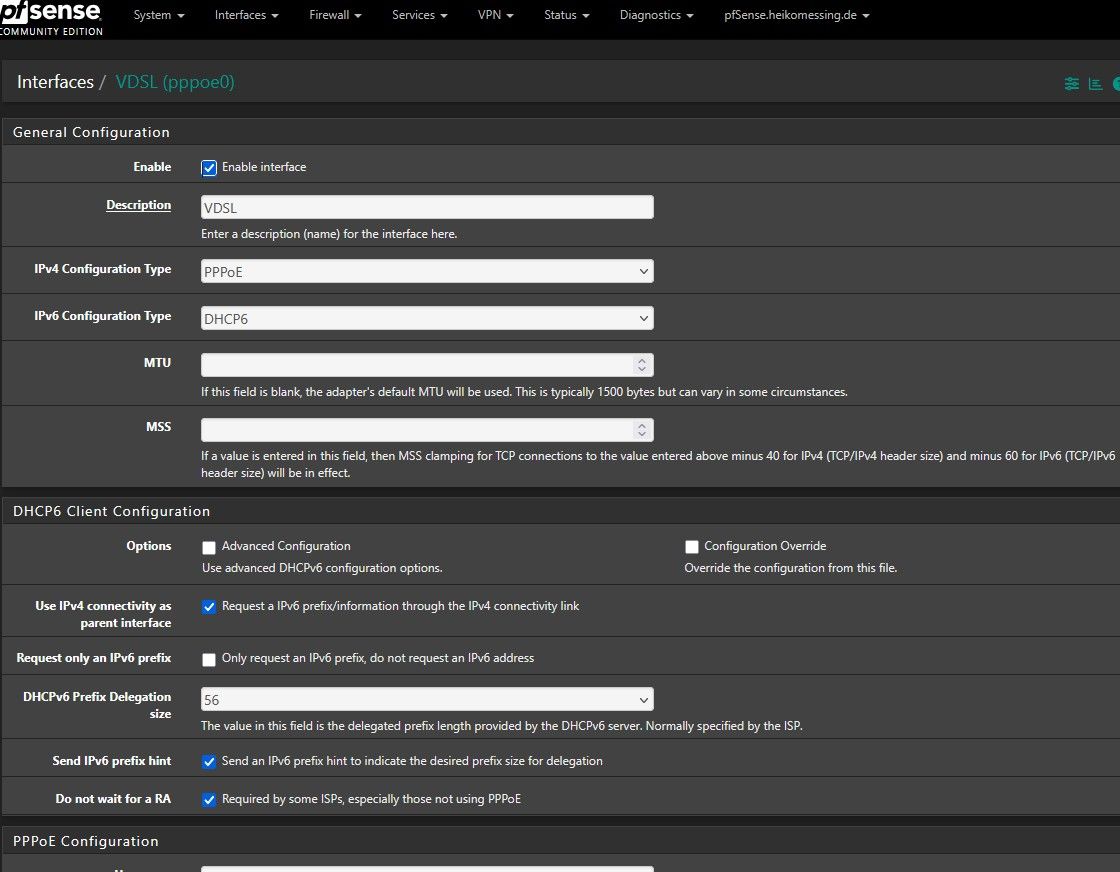Viewport: 1120px width, 872px height.
Task: Click the MSS clamping help text
Action: (658, 464)
